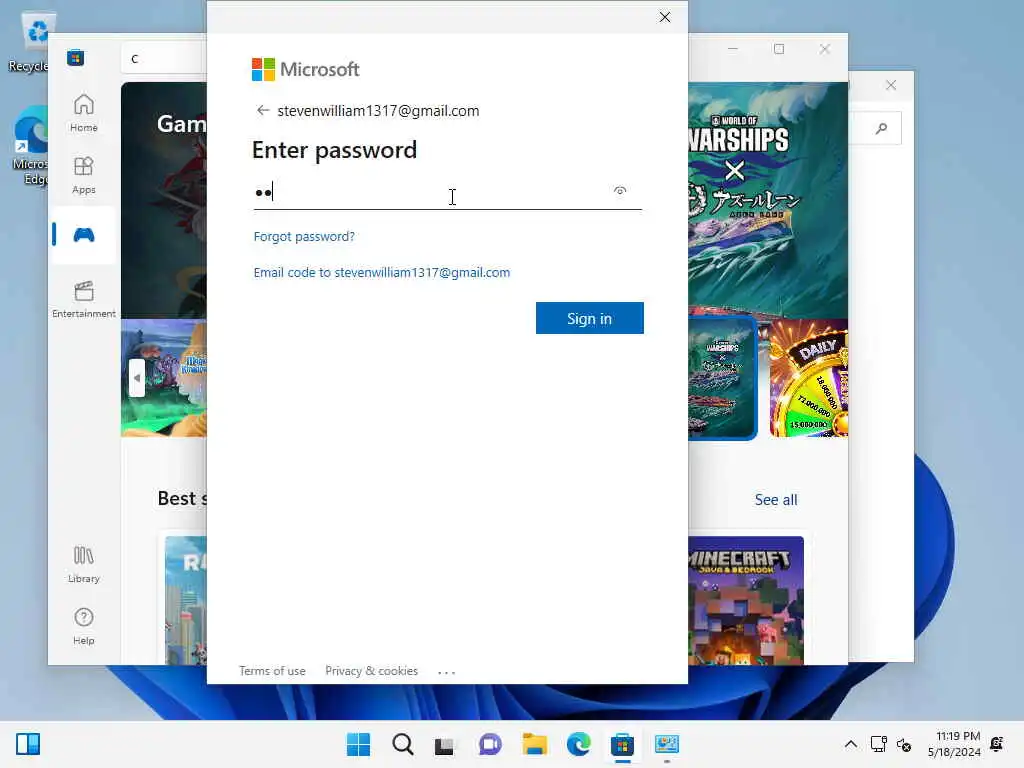Image resolution: width=1024 pixels, height=768 pixels.
Task: Open the Chat app from the taskbar
Action: pos(490,744)
